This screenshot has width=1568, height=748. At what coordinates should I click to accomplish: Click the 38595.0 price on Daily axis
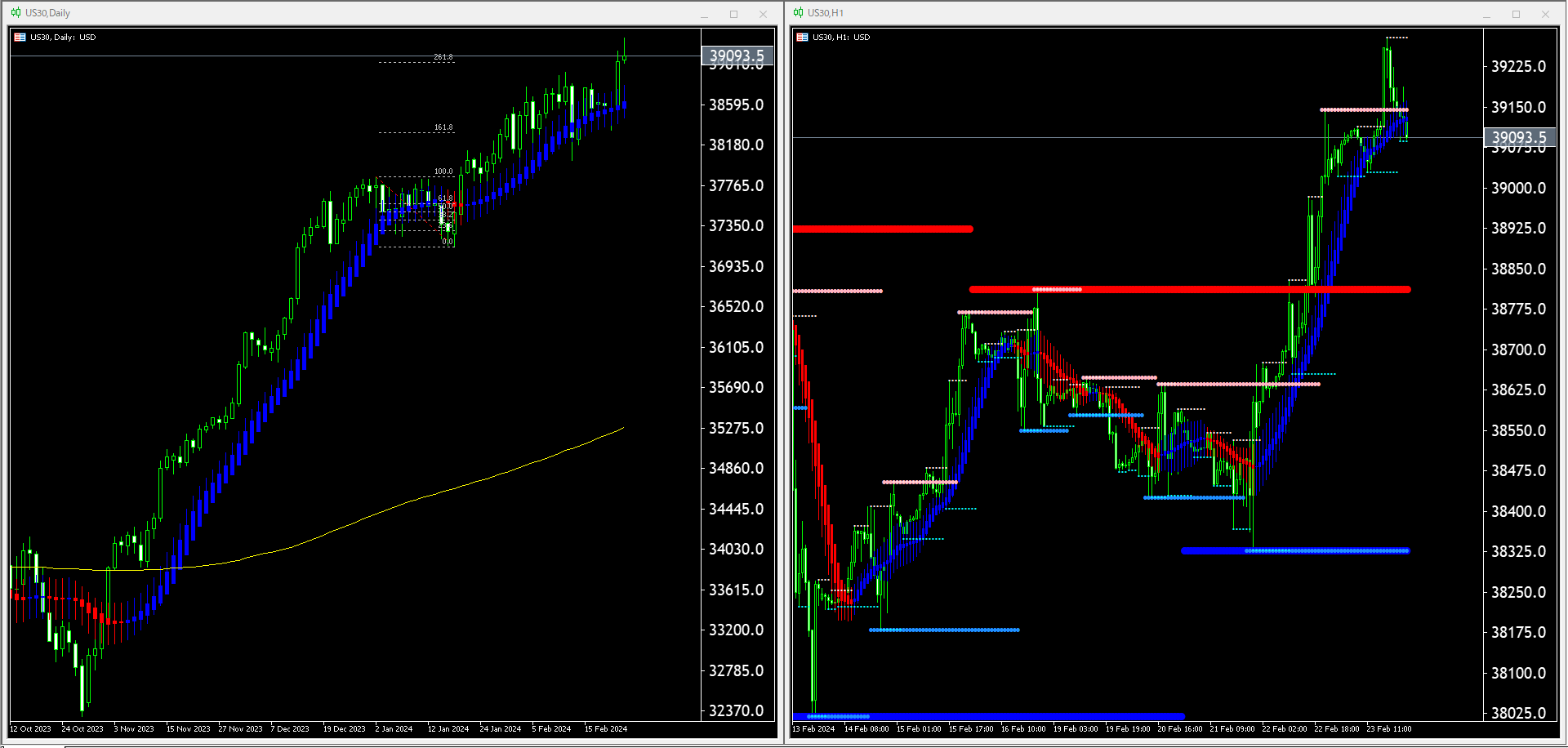(737, 105)
